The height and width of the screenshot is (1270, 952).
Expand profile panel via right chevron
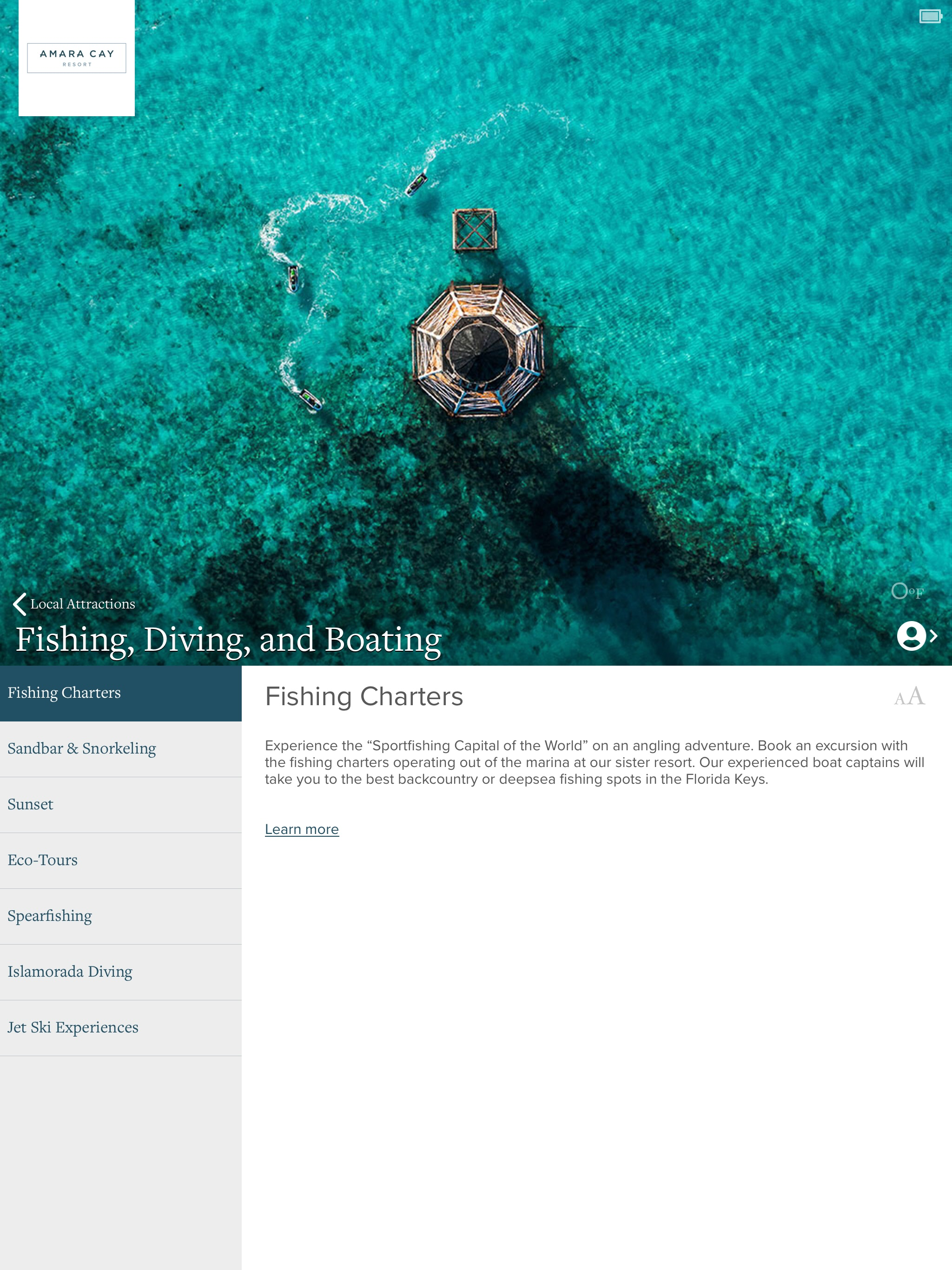coord(933,635)
